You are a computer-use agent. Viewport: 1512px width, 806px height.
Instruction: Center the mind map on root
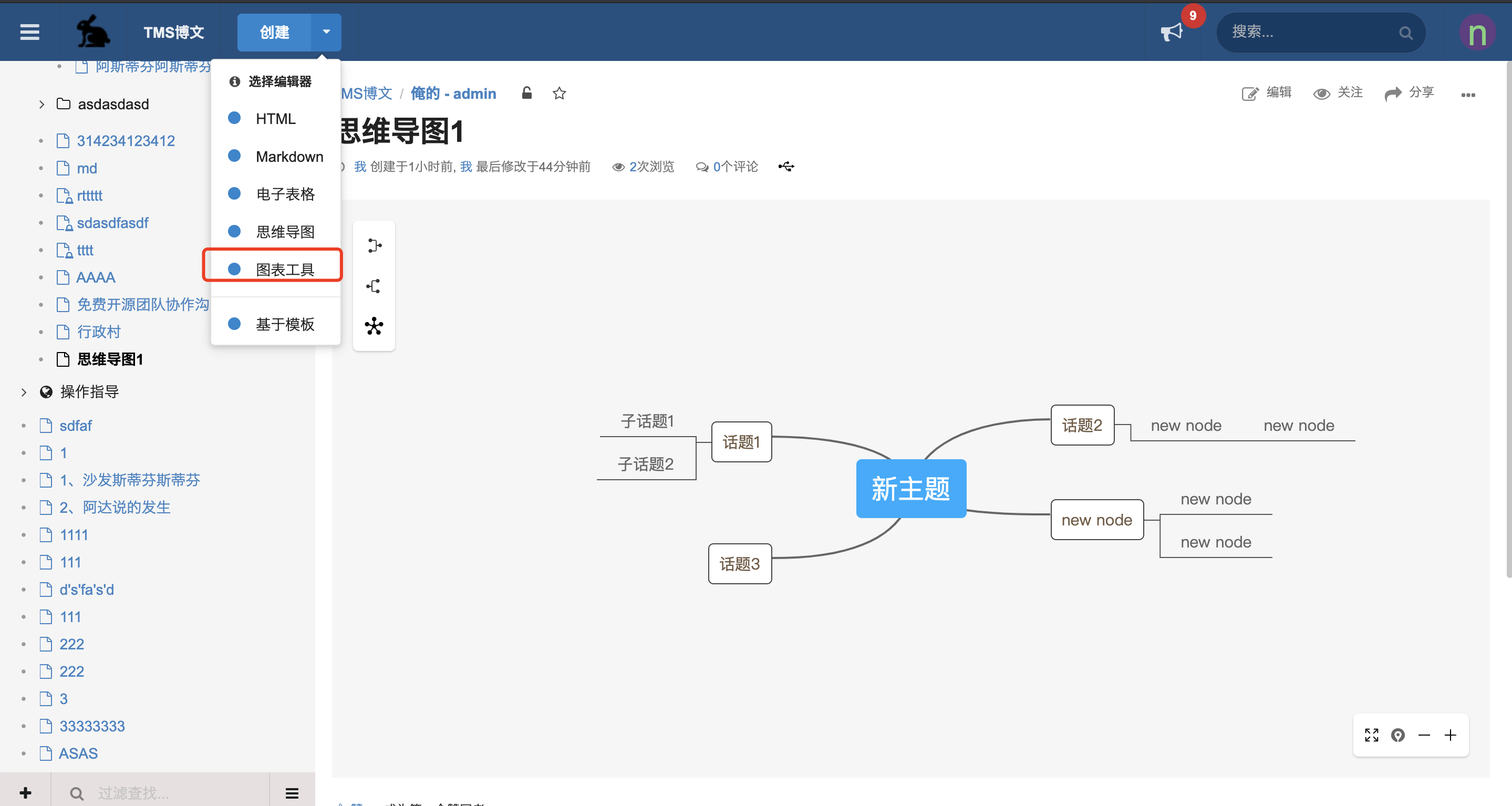click(1398, 735)
